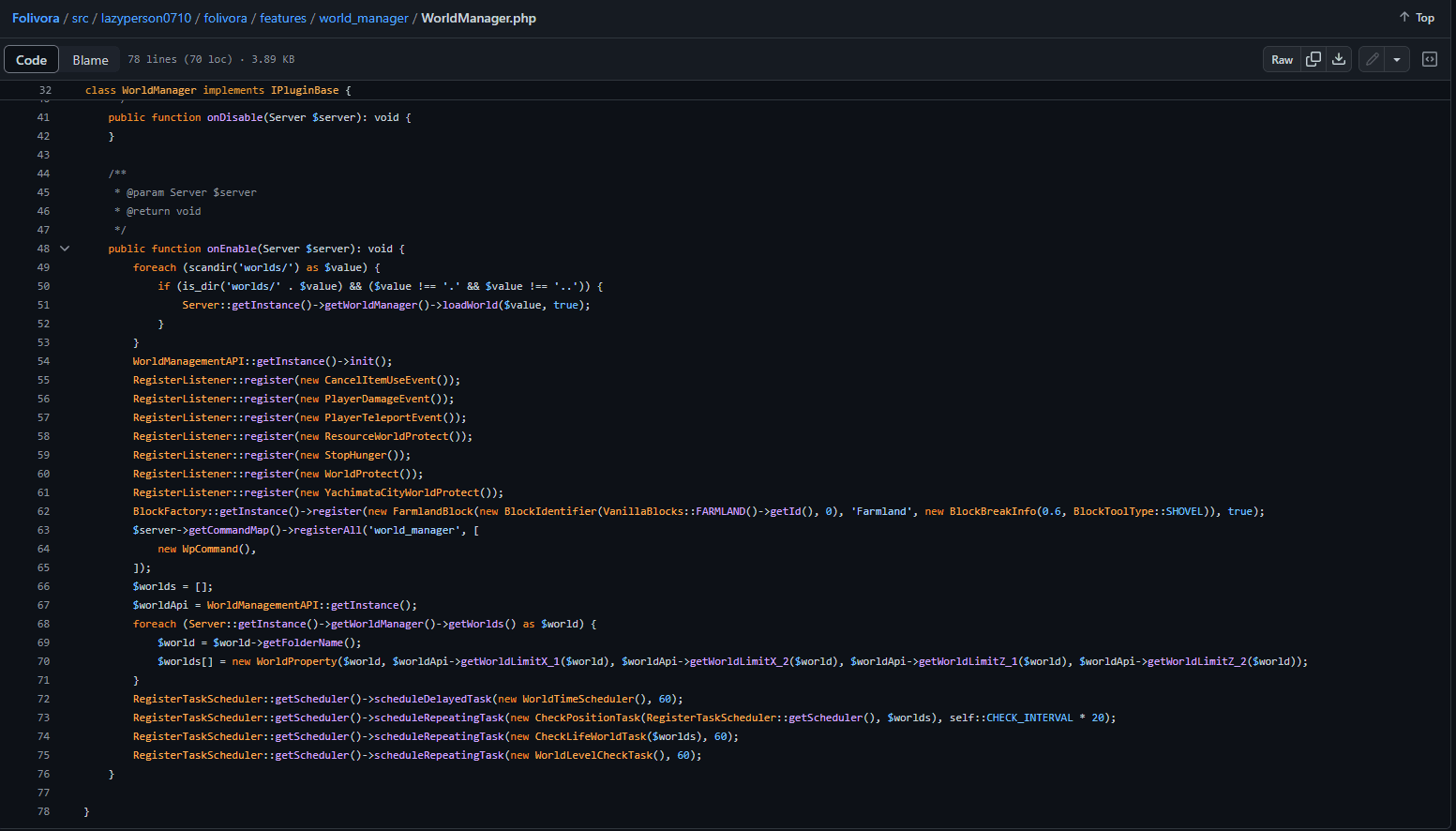
Task: Copy raw file contents icon
Action: [x=1313, y=59]
